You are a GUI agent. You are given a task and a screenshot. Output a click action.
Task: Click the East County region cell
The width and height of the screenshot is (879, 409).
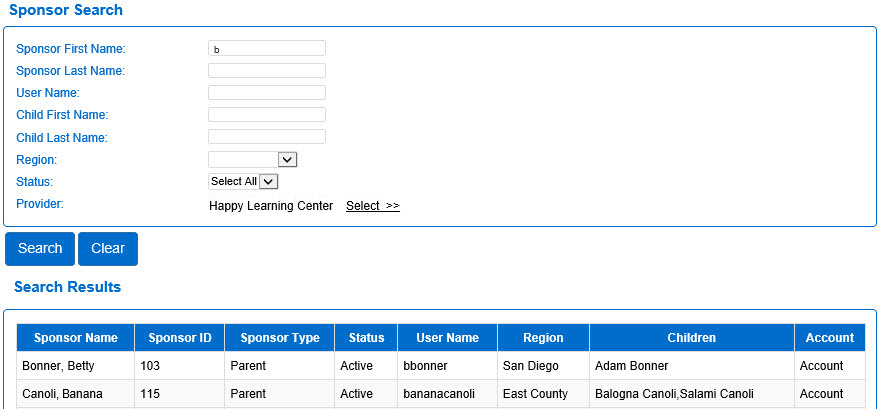[x=543, y=394]
